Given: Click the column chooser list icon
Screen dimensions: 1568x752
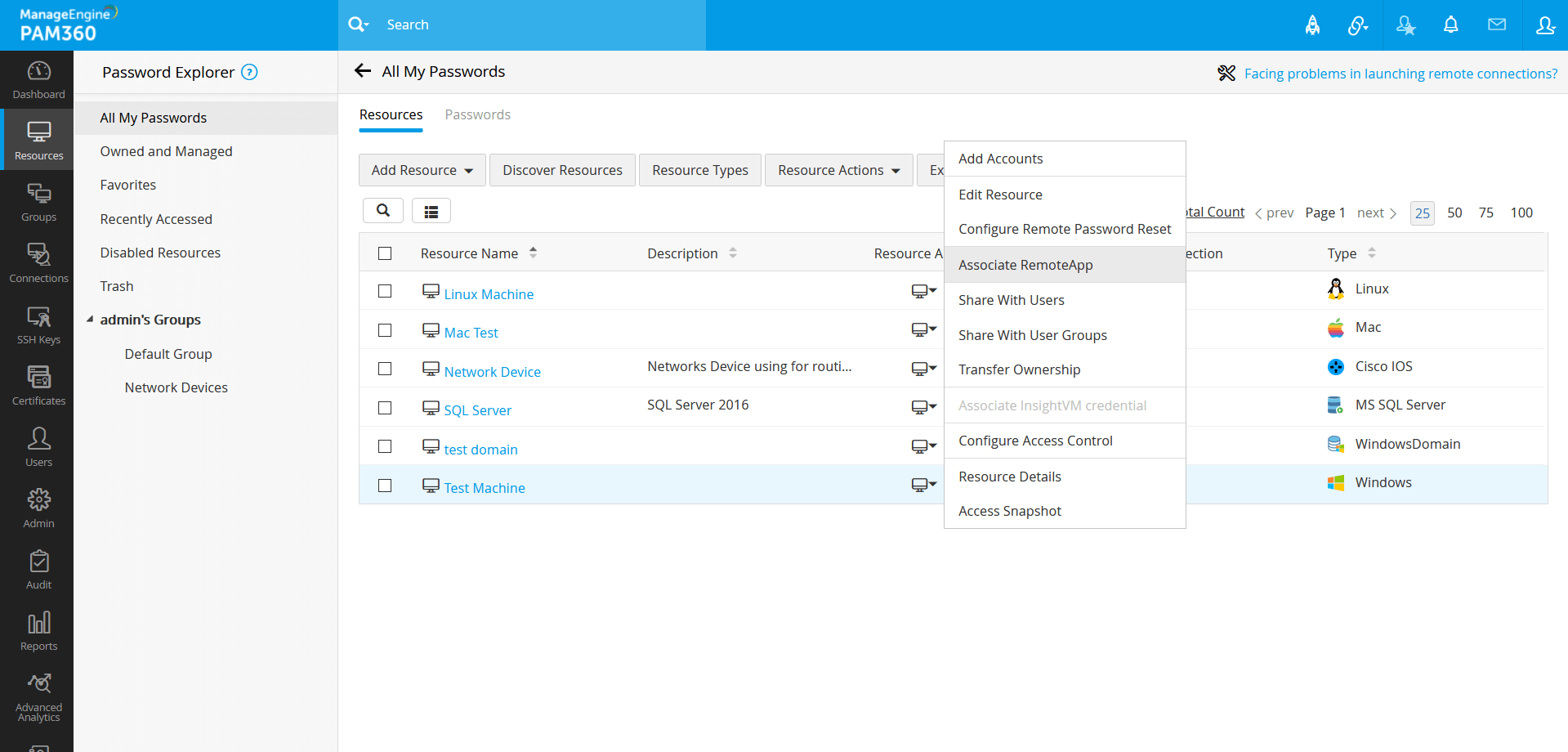Looking at the screenshot, I should point(431,212).
